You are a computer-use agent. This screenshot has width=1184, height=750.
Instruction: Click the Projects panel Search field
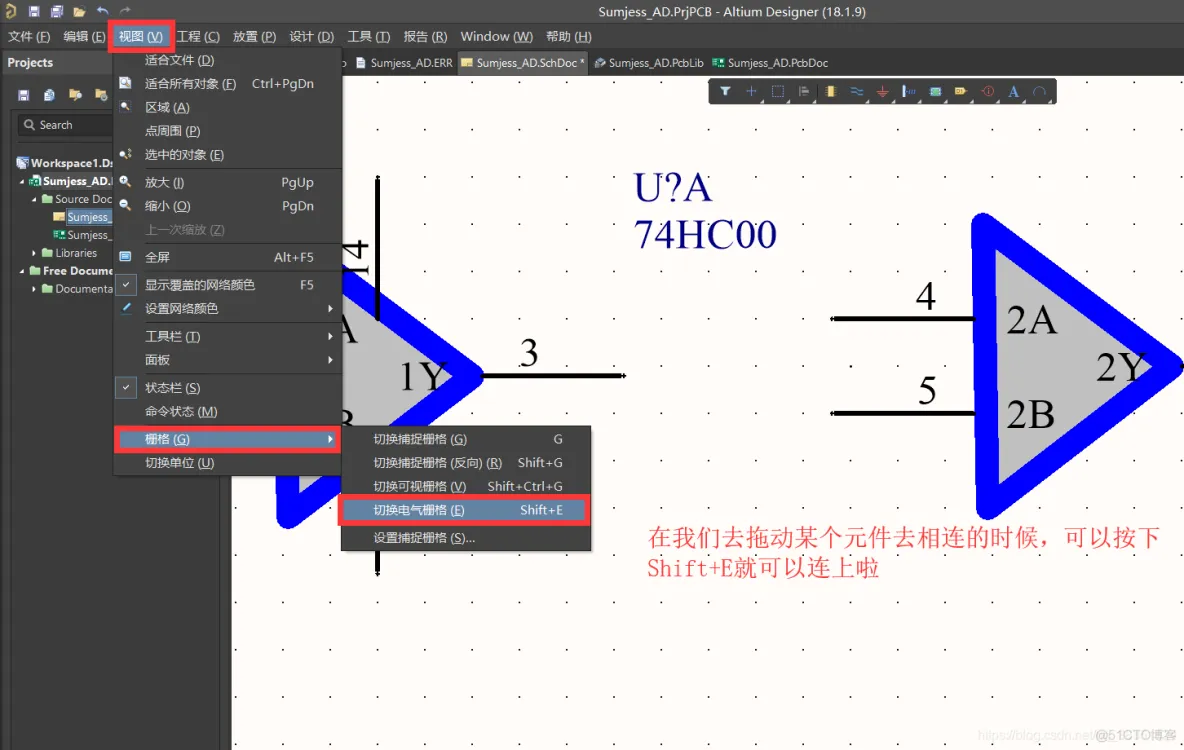[66, 125]
